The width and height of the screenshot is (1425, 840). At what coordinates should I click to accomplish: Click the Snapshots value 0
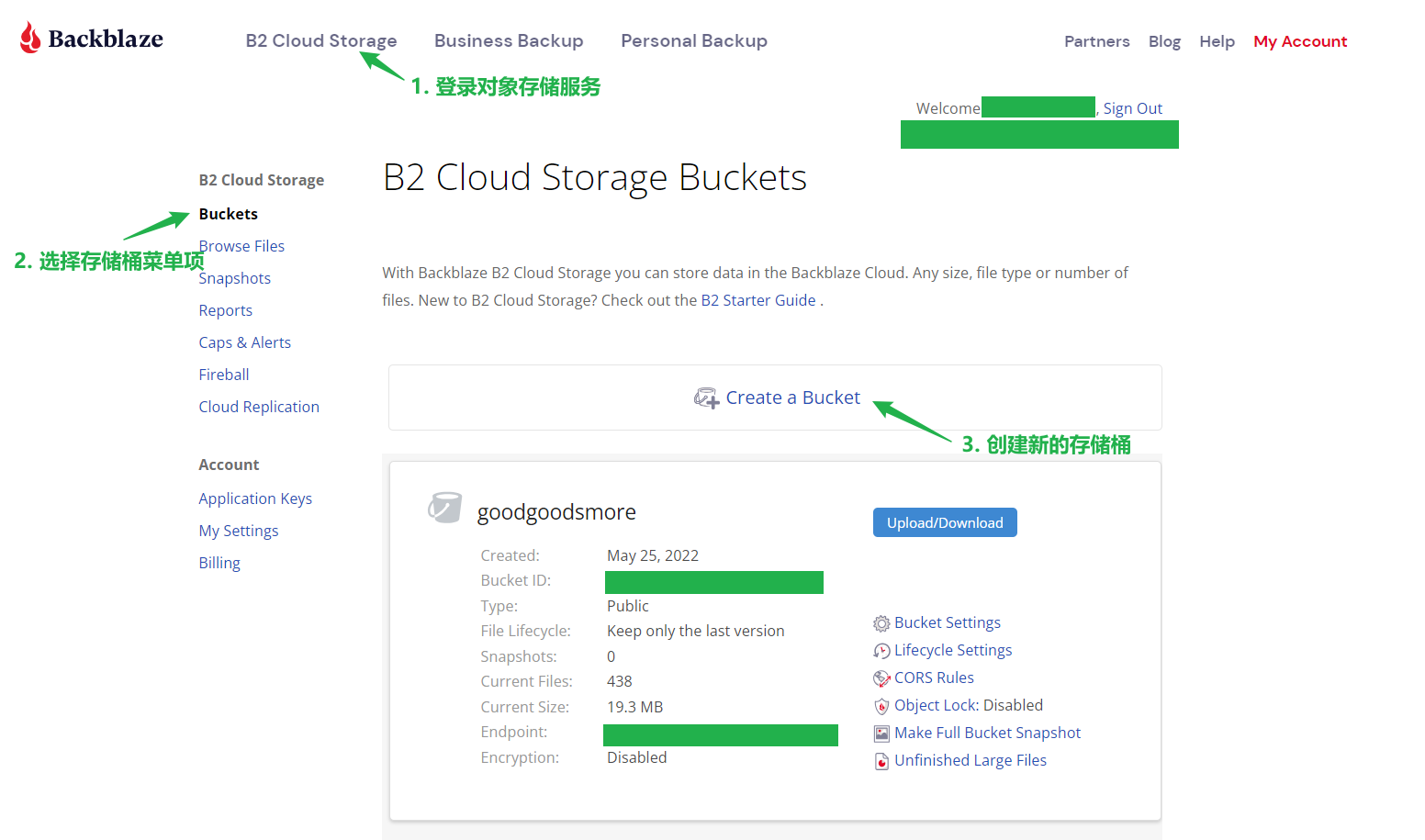612,656
